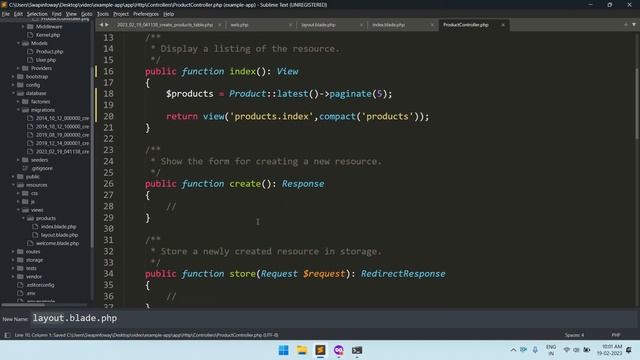Image resolution: width=640 pixels, height=360 pixels.
Task: Click the sidebar horizontal scrollbar
Action: click(23, 304)
